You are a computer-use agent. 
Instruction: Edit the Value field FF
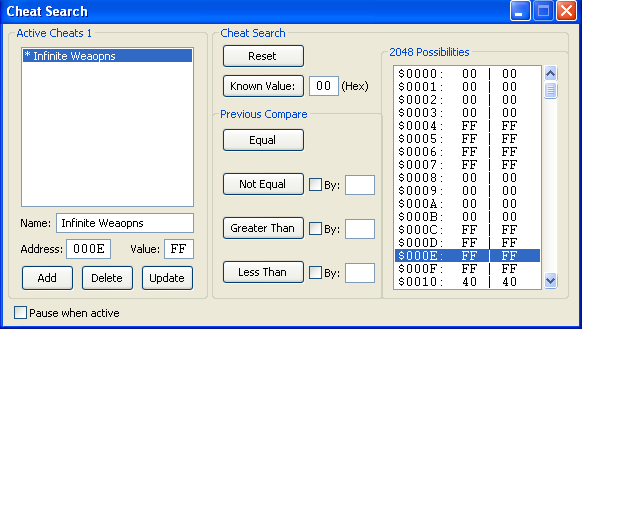[179, 249]
